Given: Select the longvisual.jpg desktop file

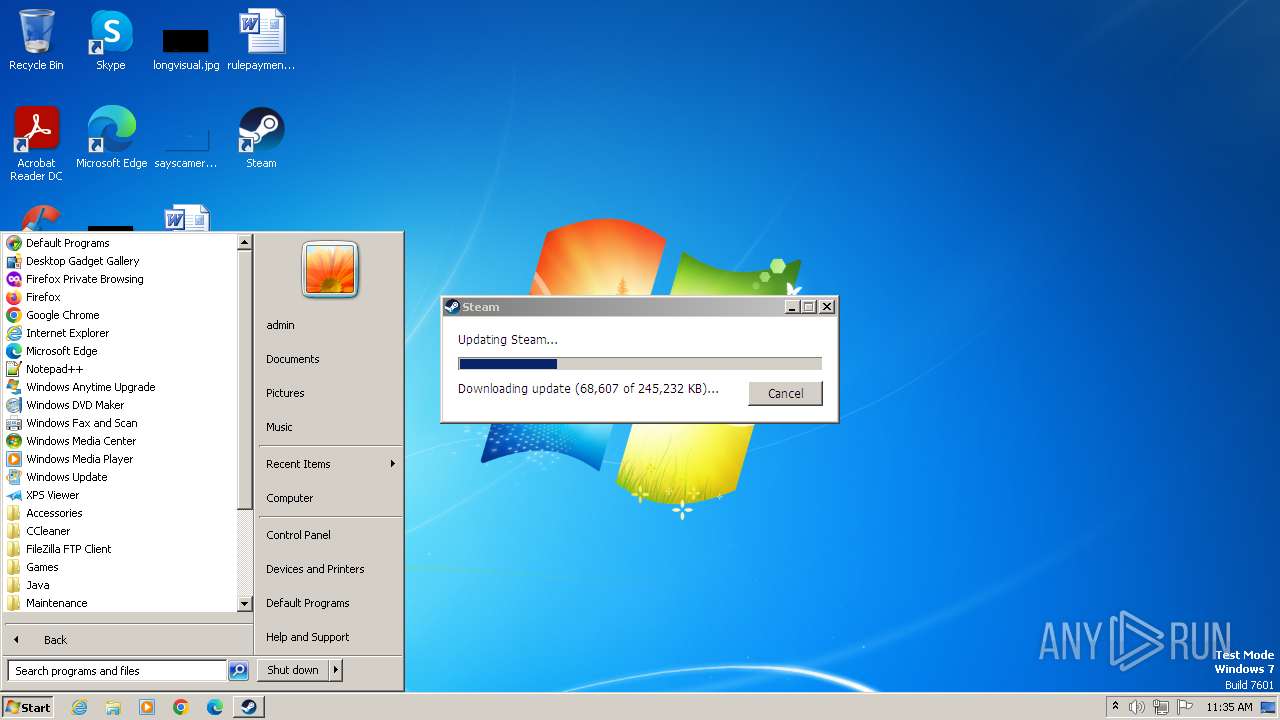Looking at the screenshot, I should point(186,48).
